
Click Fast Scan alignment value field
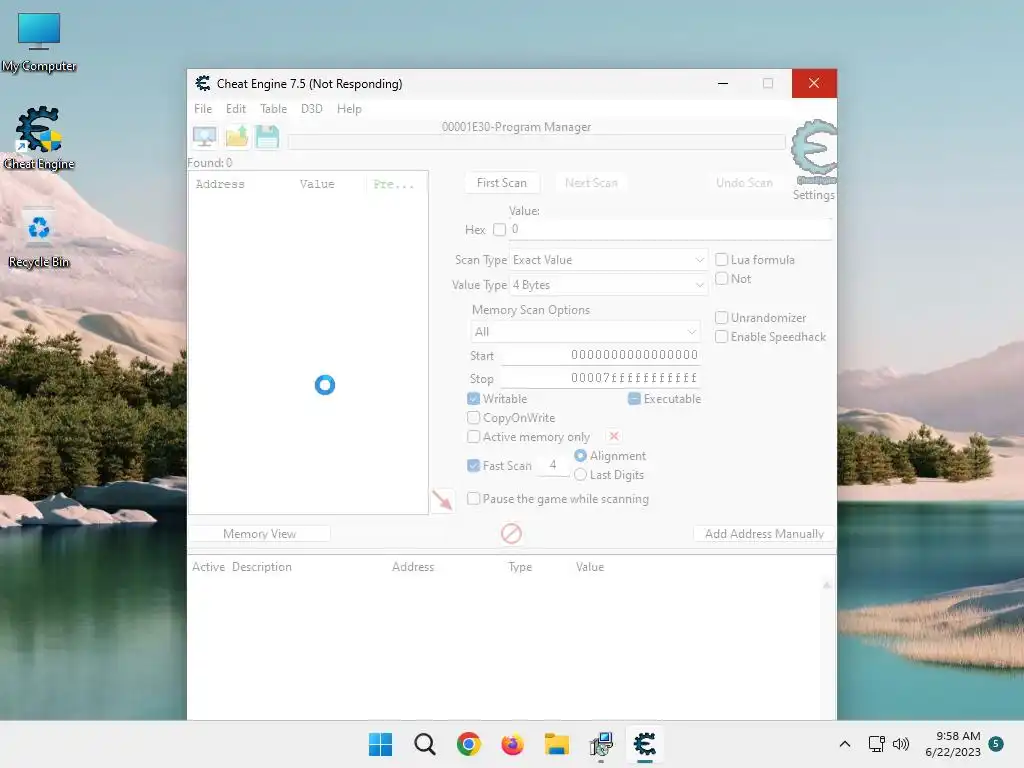[554, 465]
